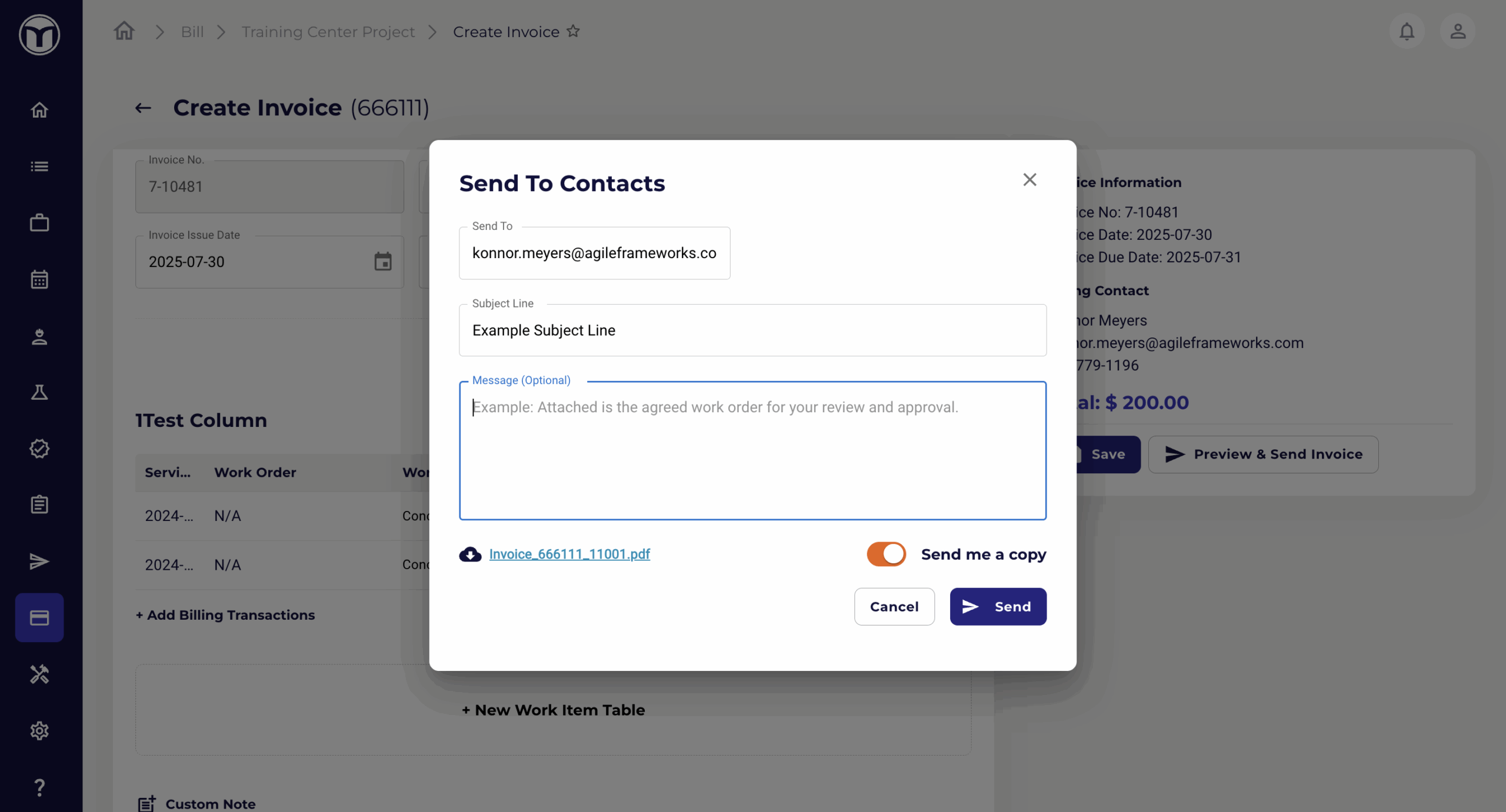Close the Send To Contacts dialog
Image resolution: width=1506 pixels, height=812 pixels.
1029,179
